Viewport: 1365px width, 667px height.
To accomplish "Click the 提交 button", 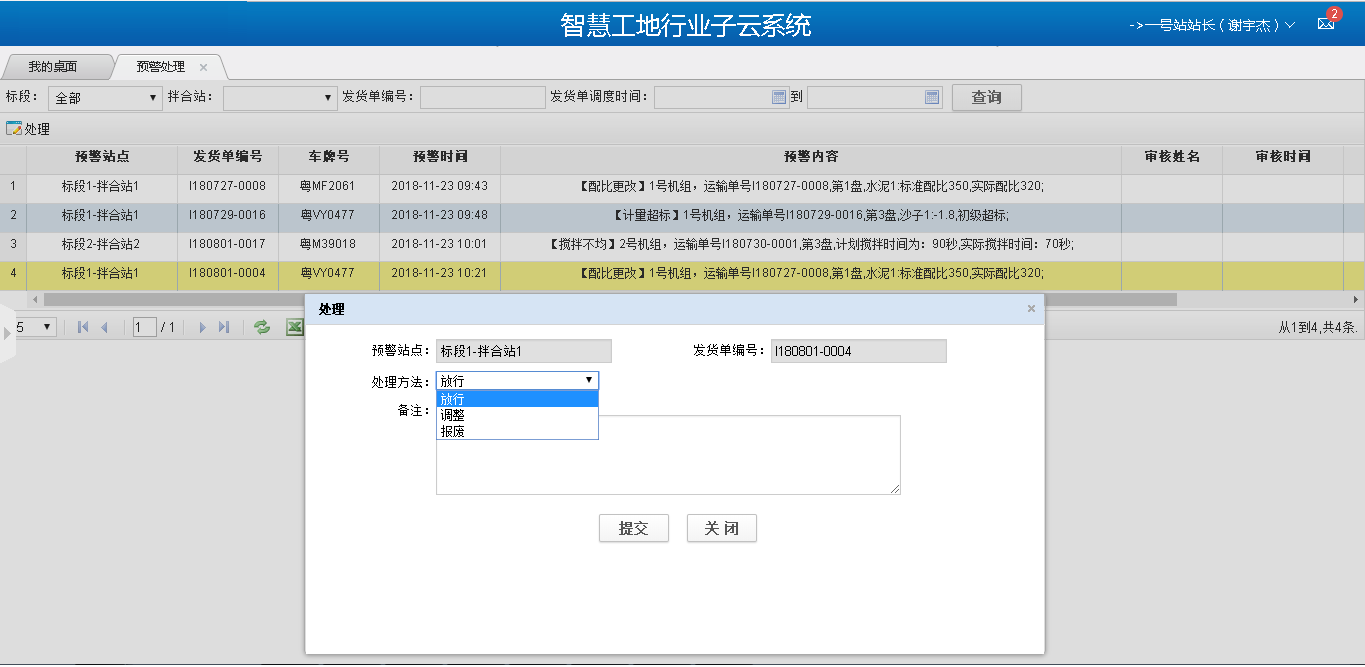I will (634, 528).
